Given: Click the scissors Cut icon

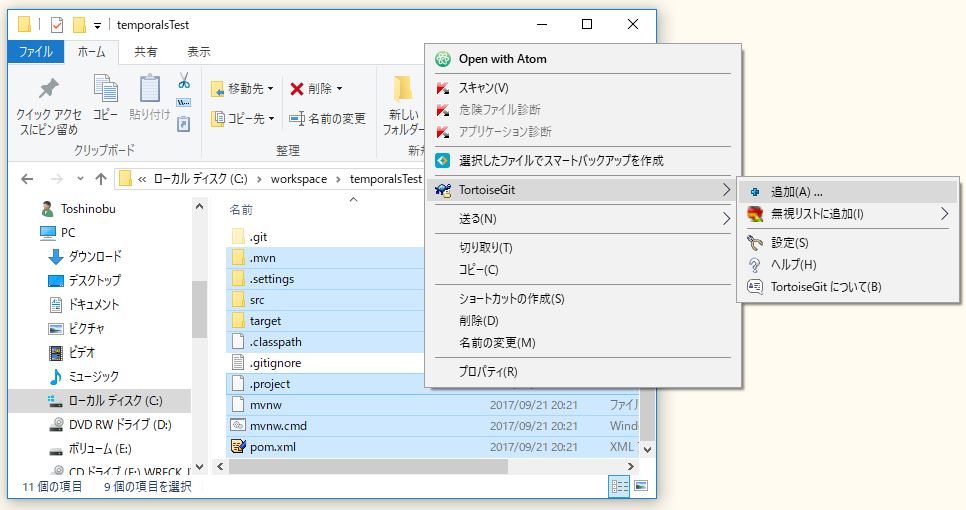Looking at the screenshot, I should click(184, 81).
